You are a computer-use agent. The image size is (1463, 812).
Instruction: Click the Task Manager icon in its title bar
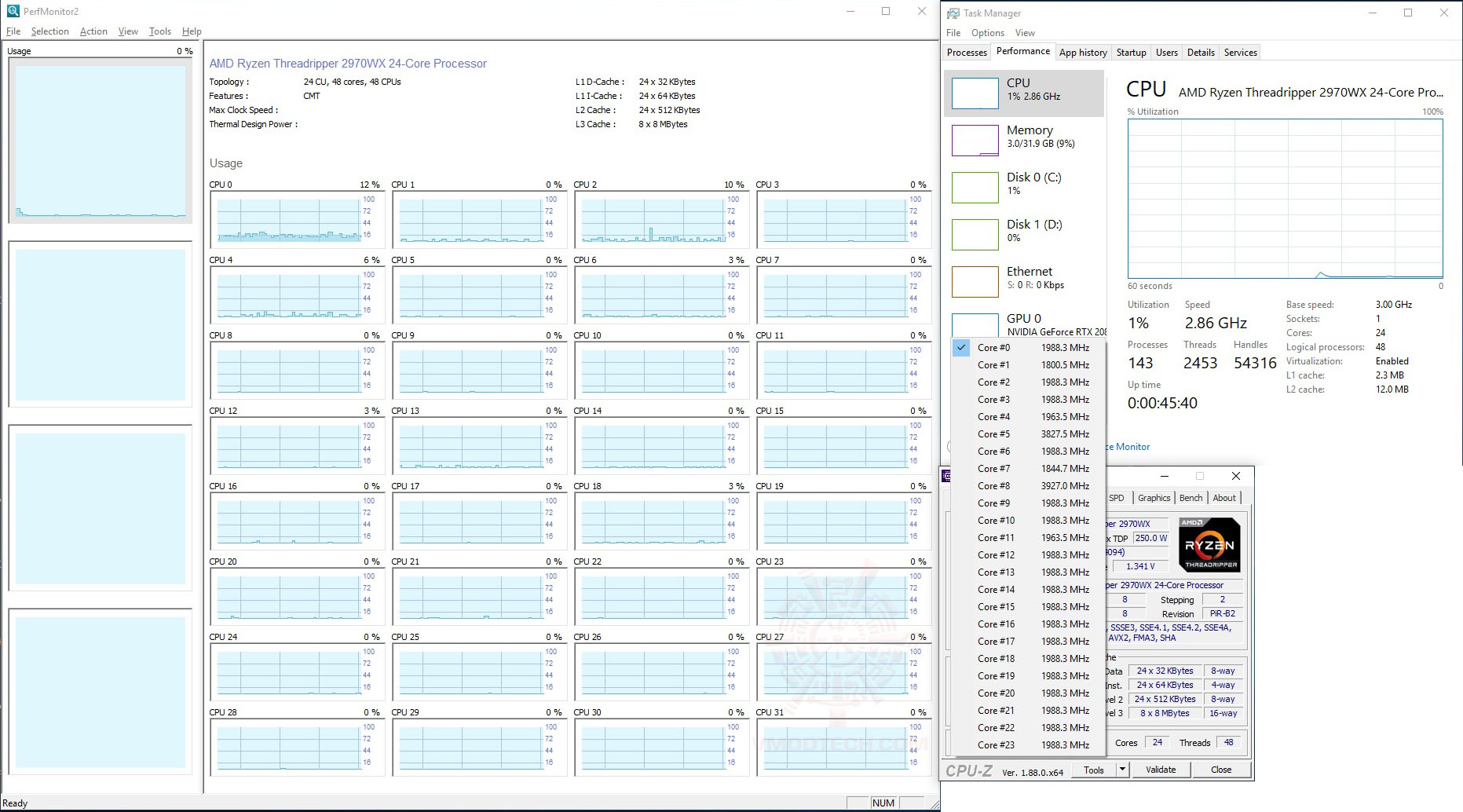click(x=953, y=13)
